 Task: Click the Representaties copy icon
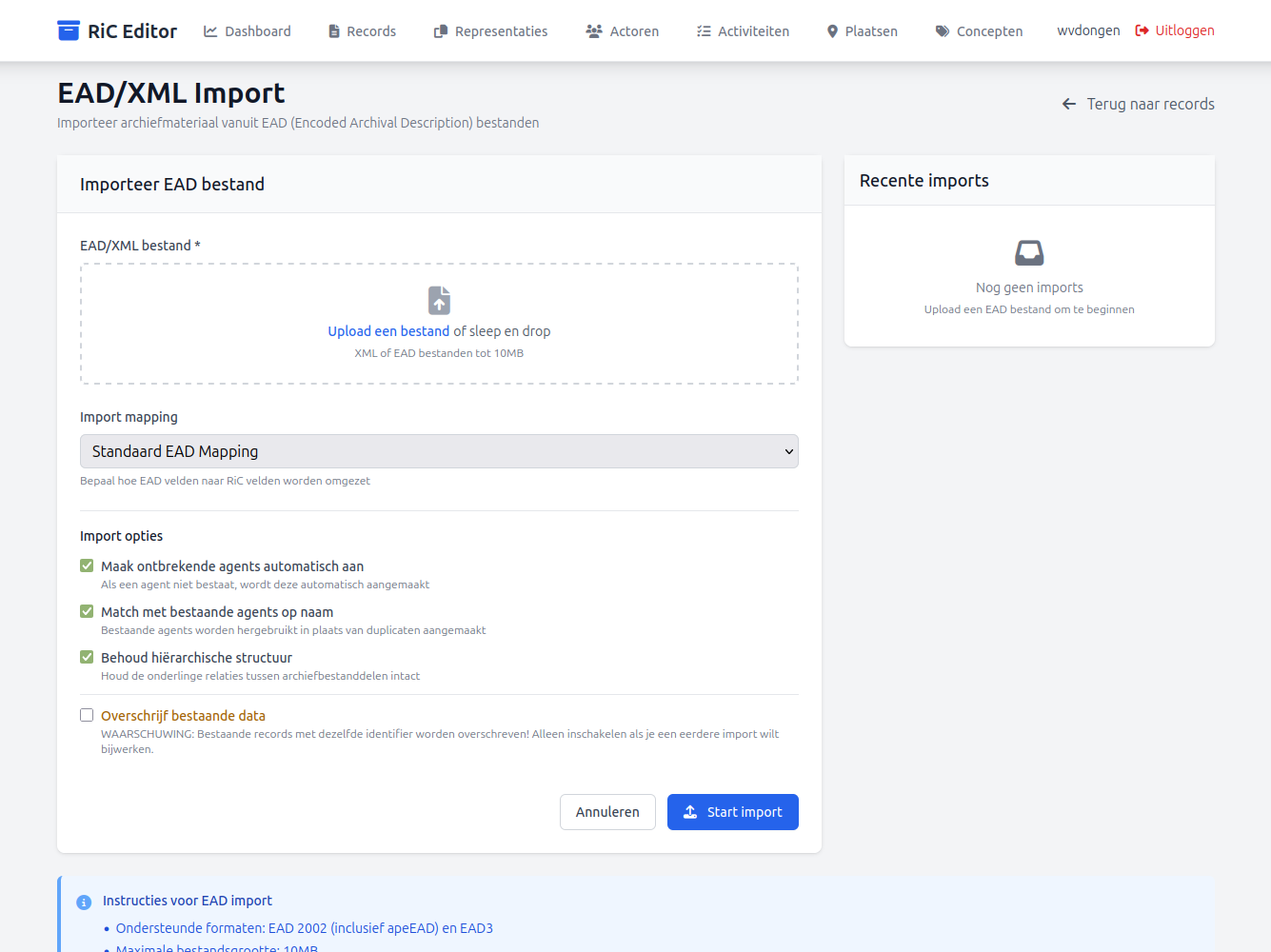[441, 31]
